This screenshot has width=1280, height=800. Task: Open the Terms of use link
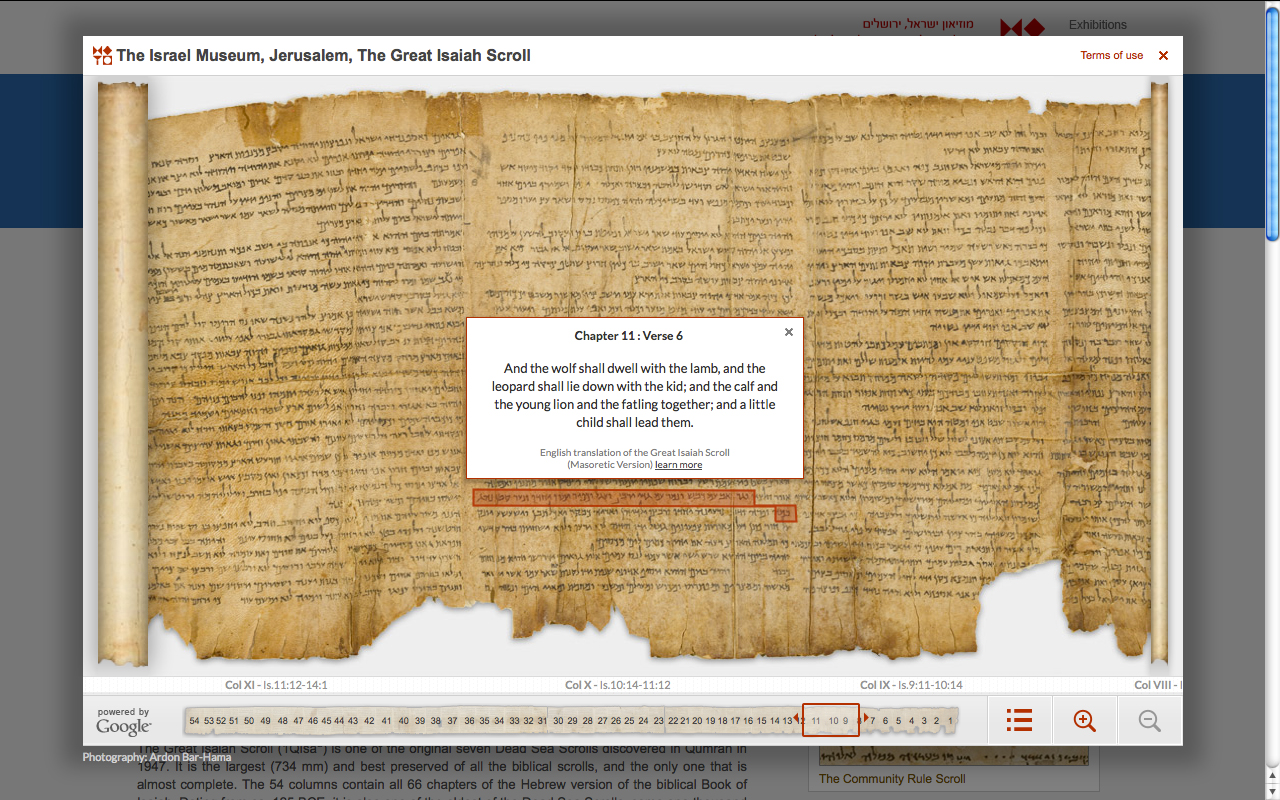1111,56
